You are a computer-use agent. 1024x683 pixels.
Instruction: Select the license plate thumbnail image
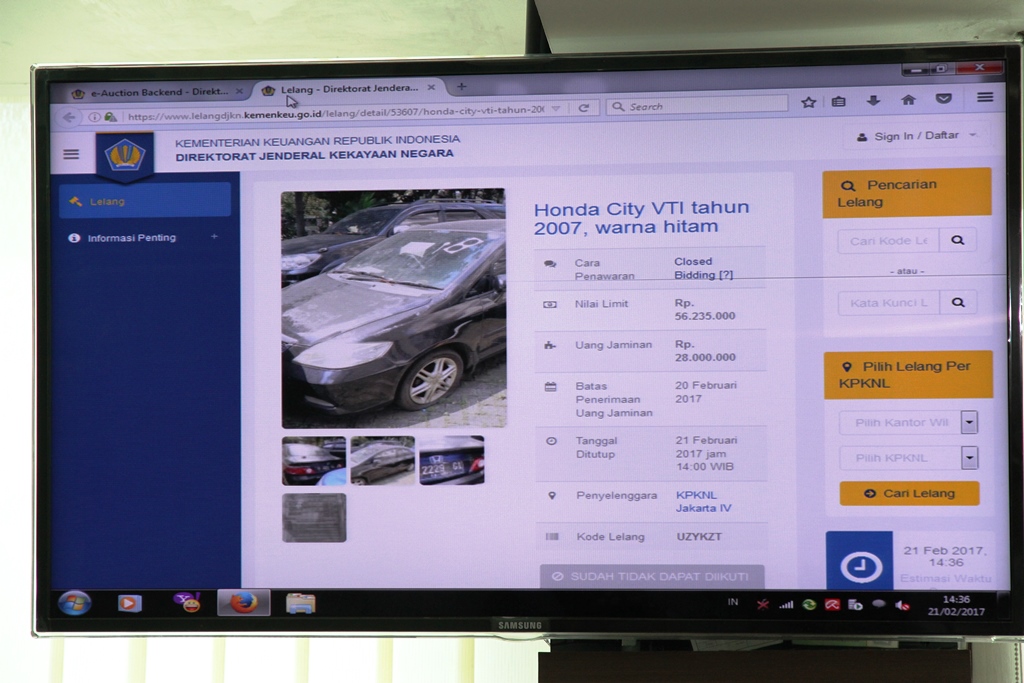coord(451,461)
